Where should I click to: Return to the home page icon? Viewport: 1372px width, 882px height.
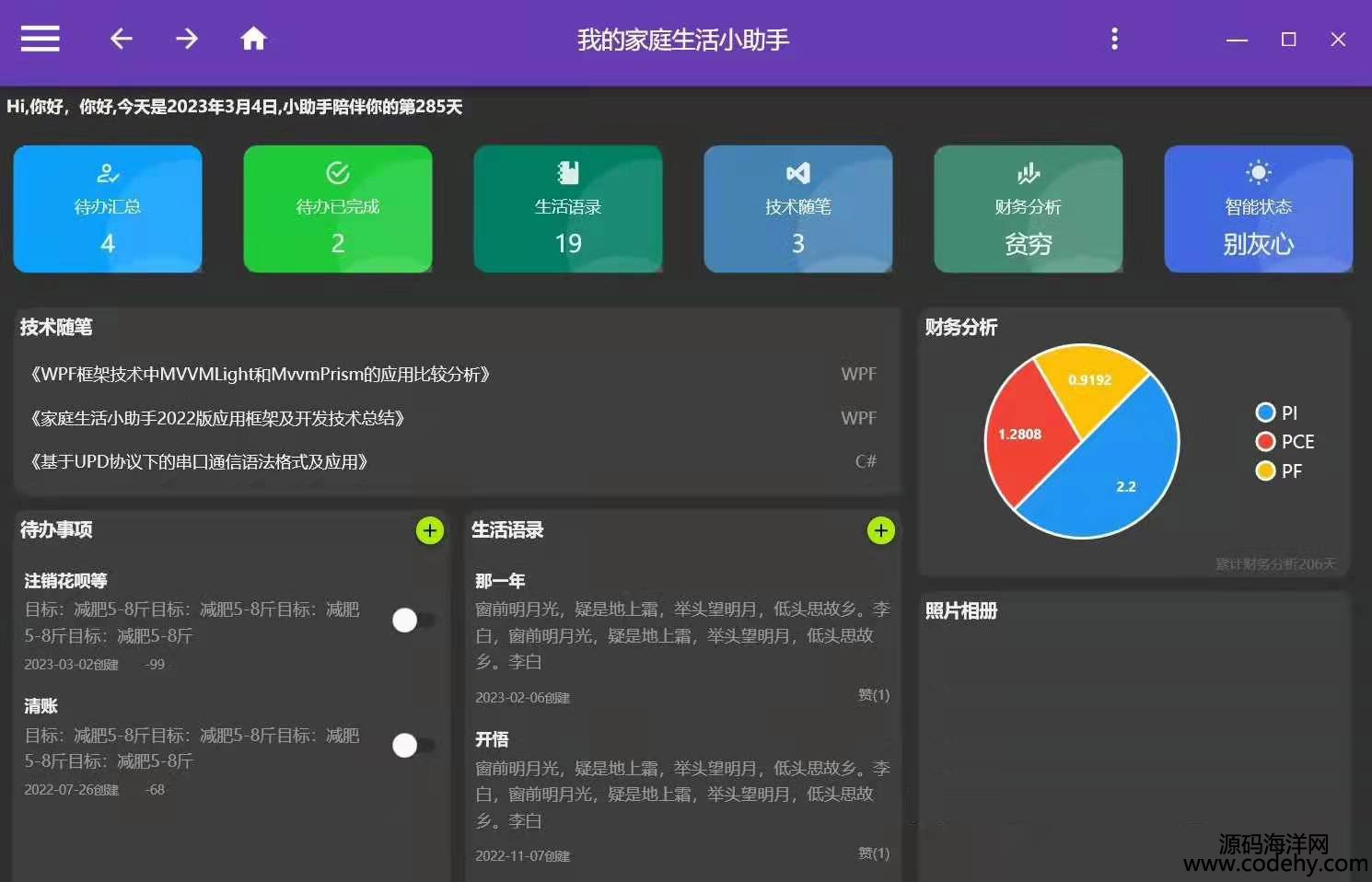[x=253, y=39]
